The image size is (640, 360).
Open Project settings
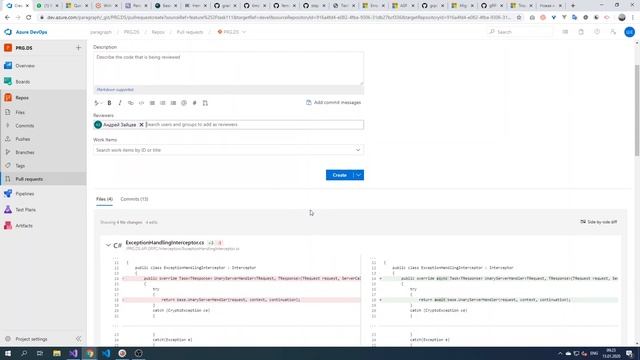tap(31, 339)
